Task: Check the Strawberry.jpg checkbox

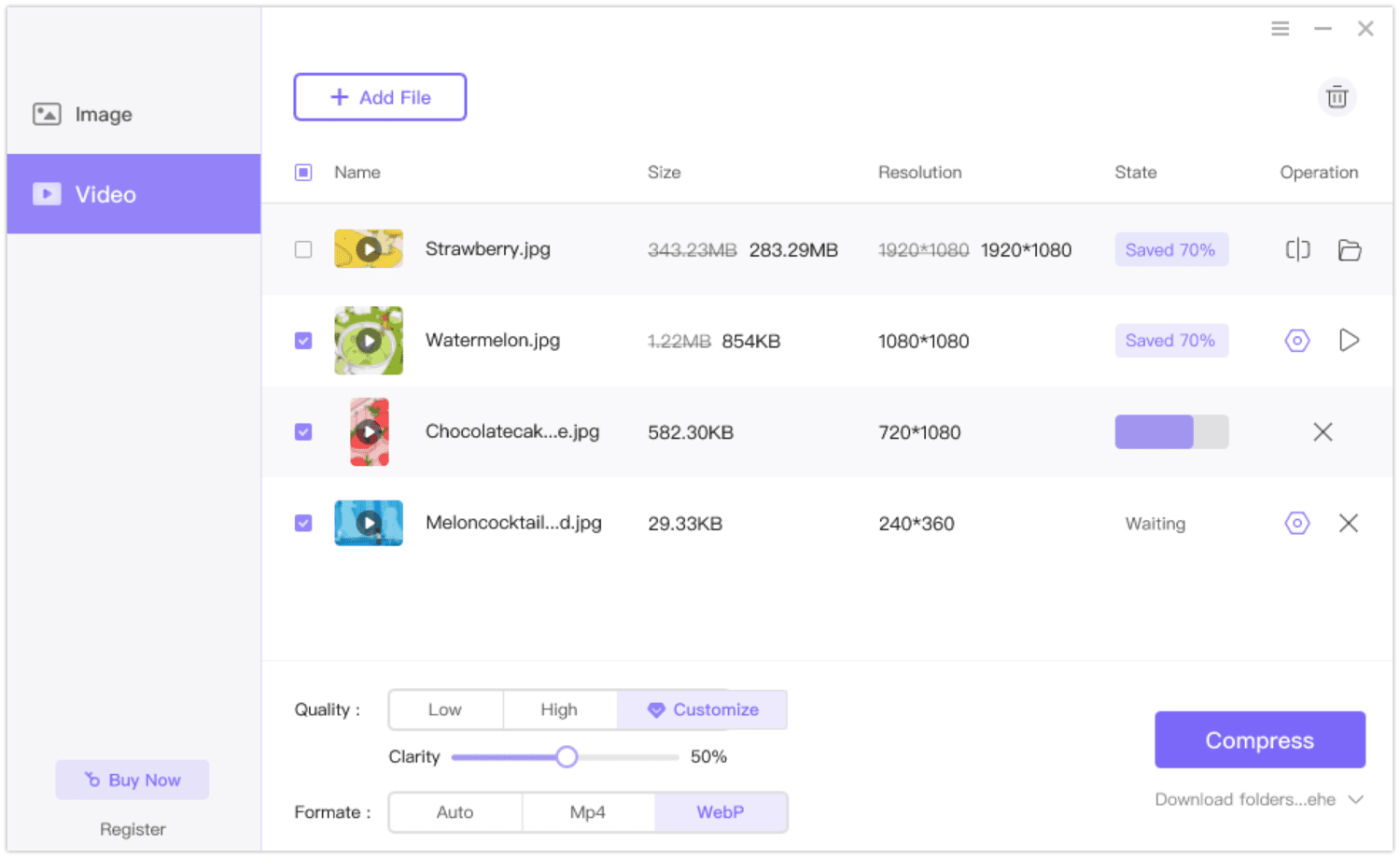Action: (x=303, y=249)
